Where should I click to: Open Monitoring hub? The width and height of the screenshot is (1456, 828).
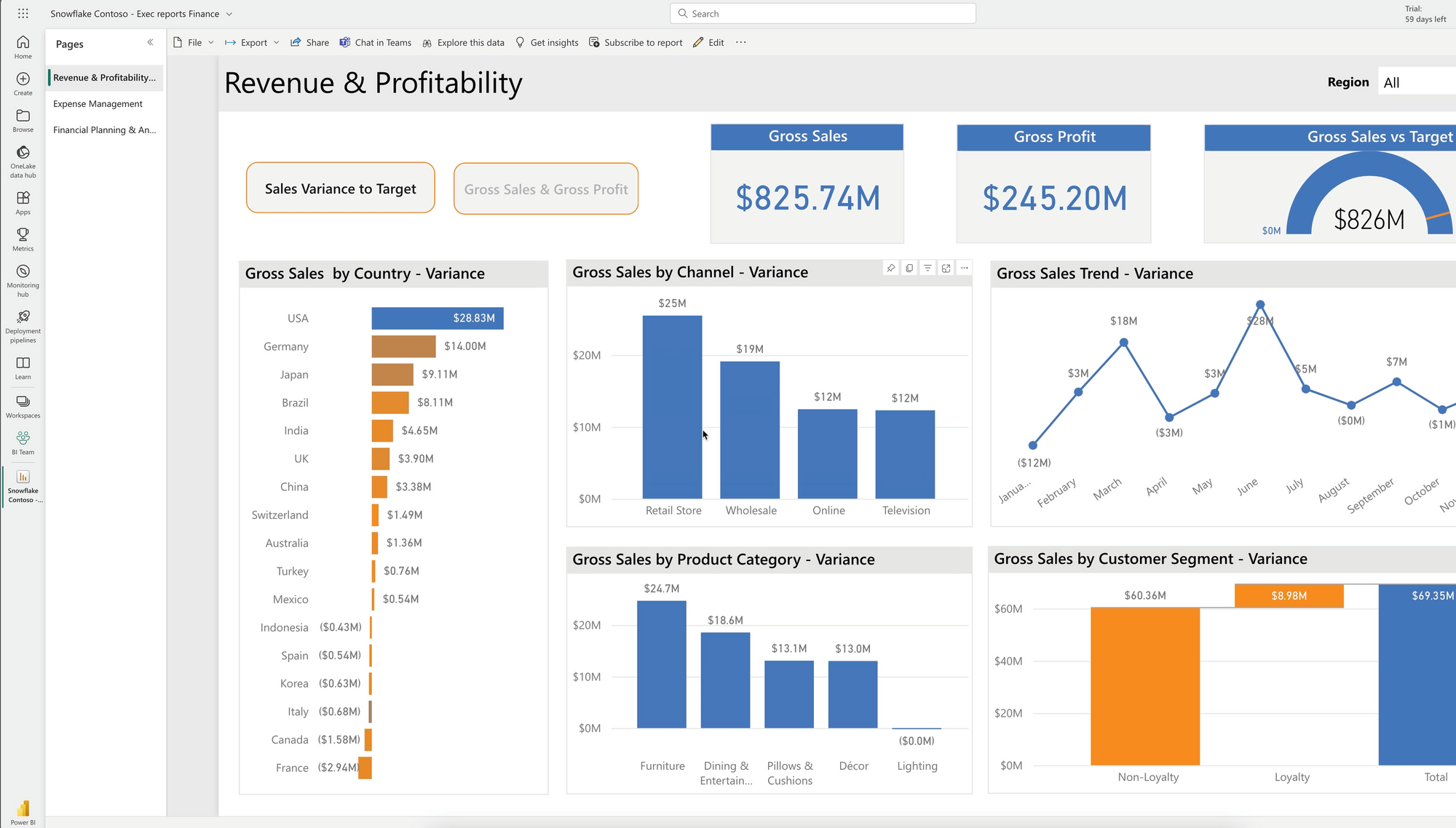(x=23, y=279)
